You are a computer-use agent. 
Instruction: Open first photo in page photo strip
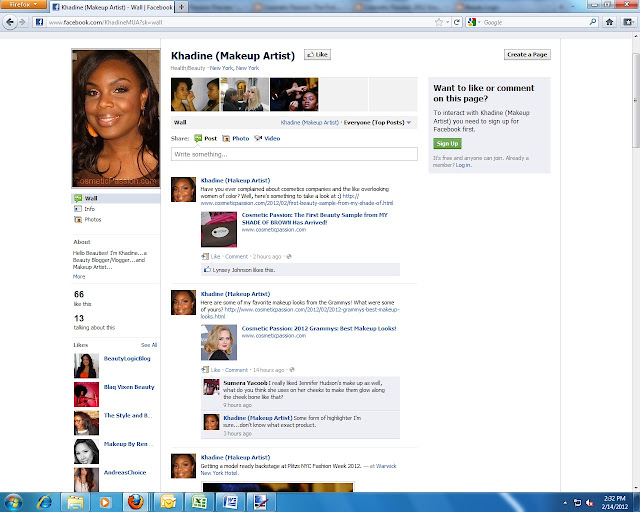click(195, 94)
